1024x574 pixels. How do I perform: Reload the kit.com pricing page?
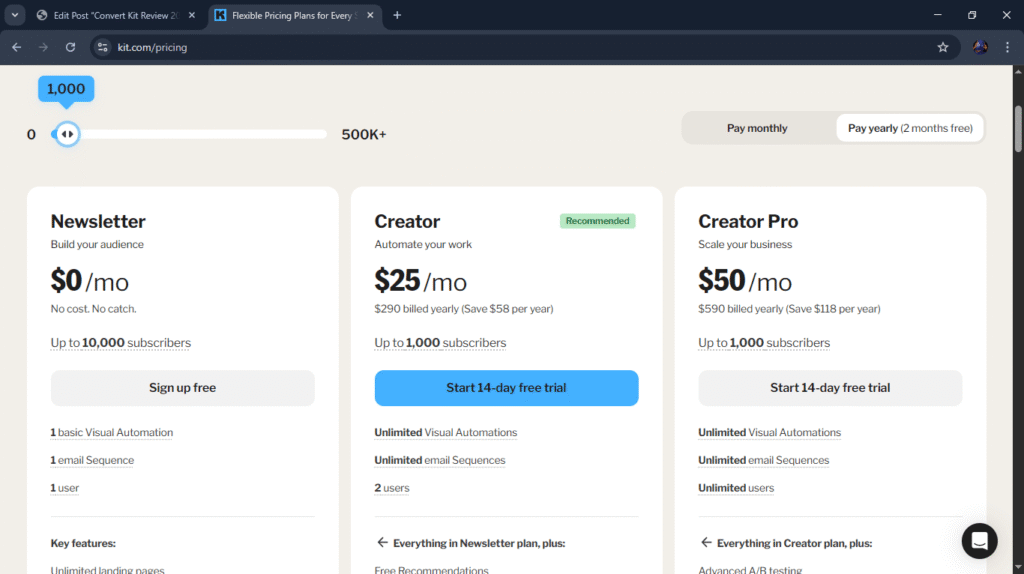(x=71, y=47)
